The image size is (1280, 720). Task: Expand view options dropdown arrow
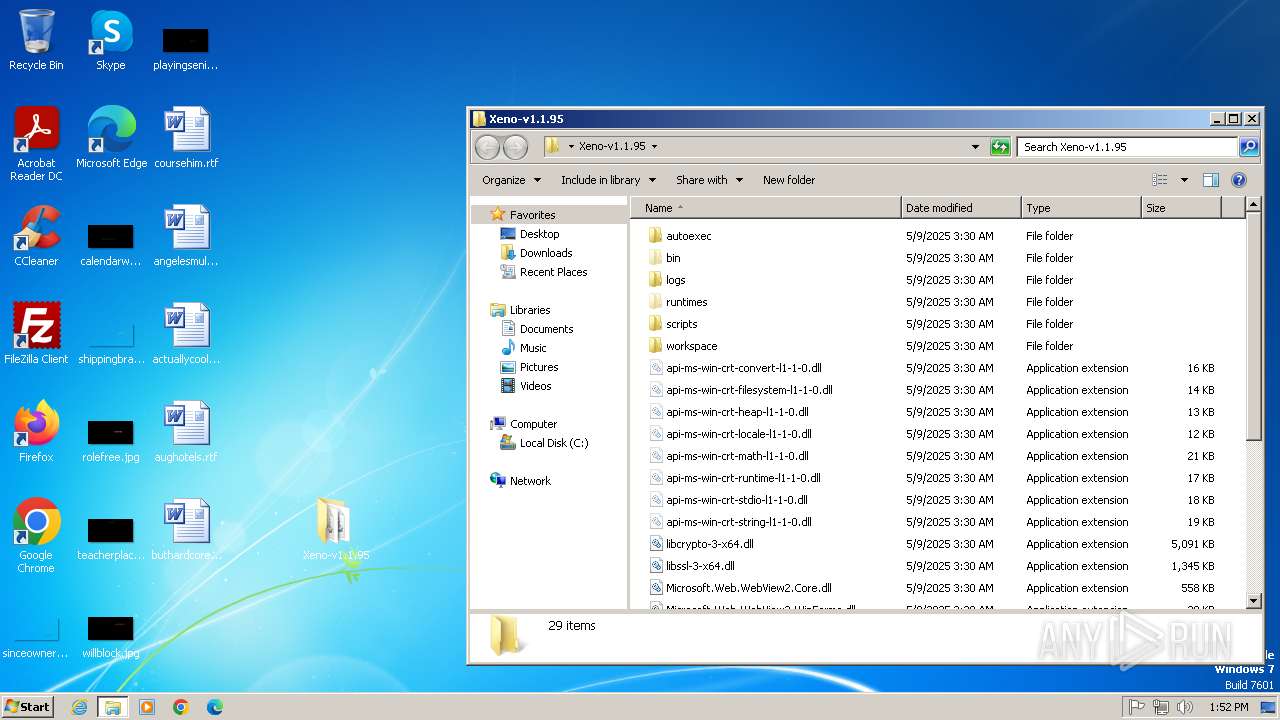[x=1184, y=180]
